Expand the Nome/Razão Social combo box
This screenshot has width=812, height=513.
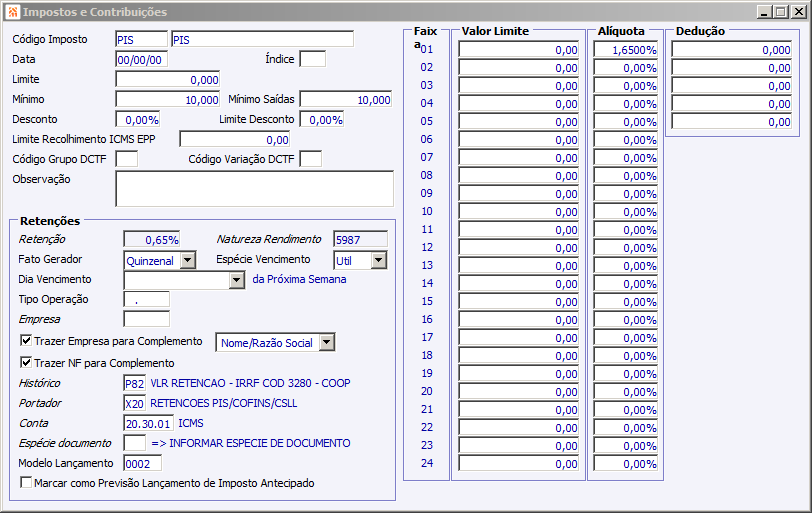pyautogui.click(x=327, y=342)
